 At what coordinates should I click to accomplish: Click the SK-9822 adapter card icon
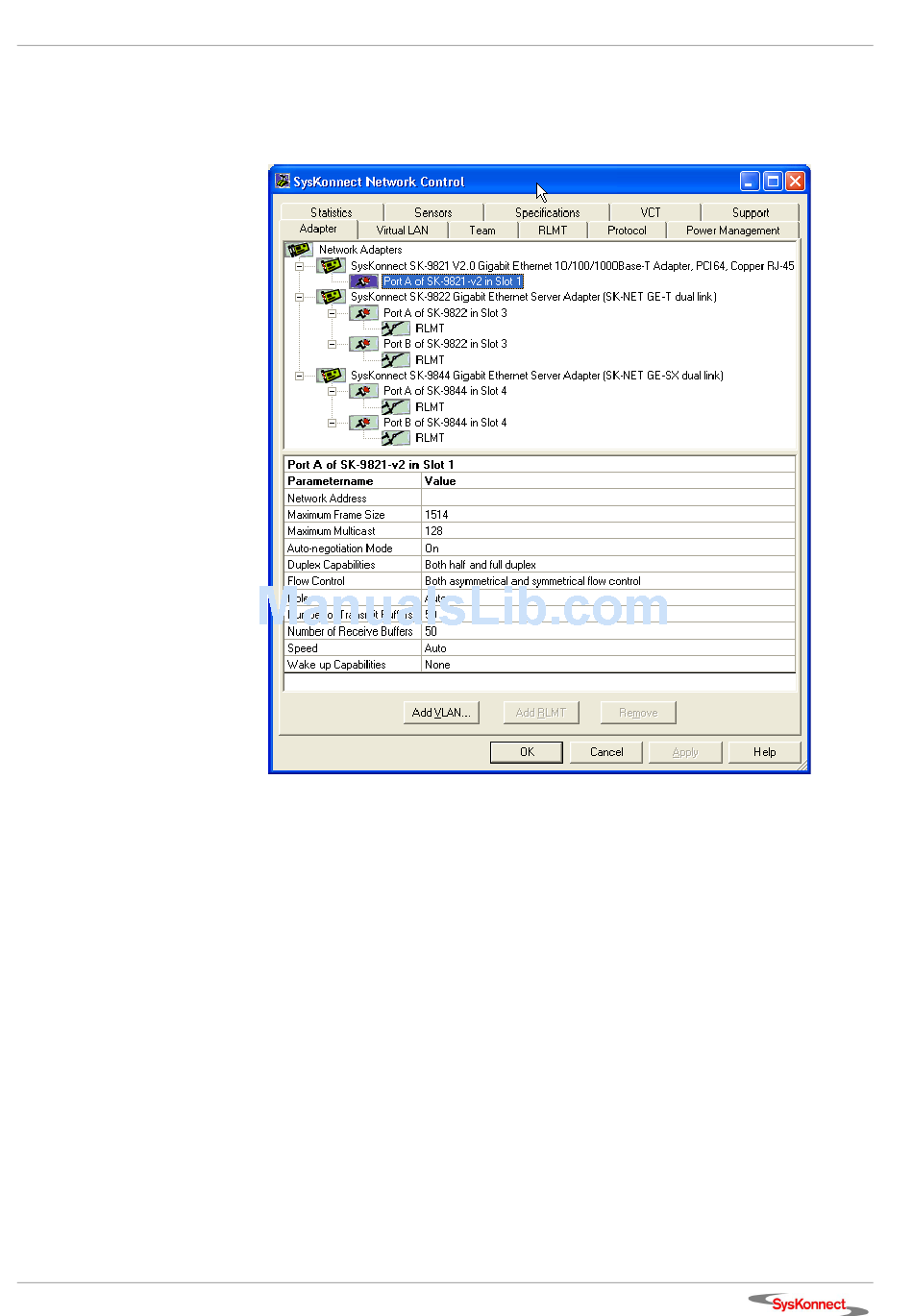(332, 297)
